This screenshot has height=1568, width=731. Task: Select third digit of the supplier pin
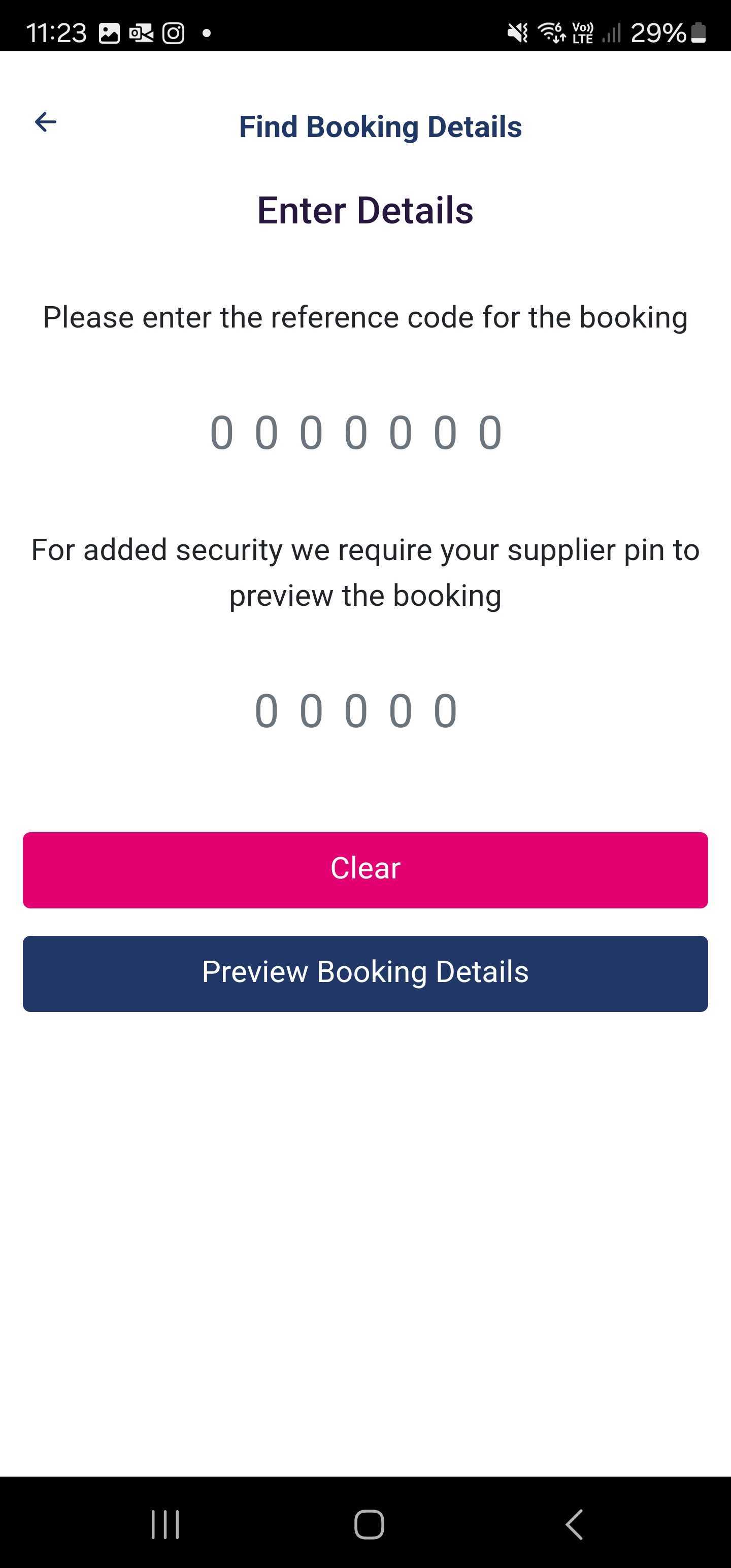click(x=356, y=710)
